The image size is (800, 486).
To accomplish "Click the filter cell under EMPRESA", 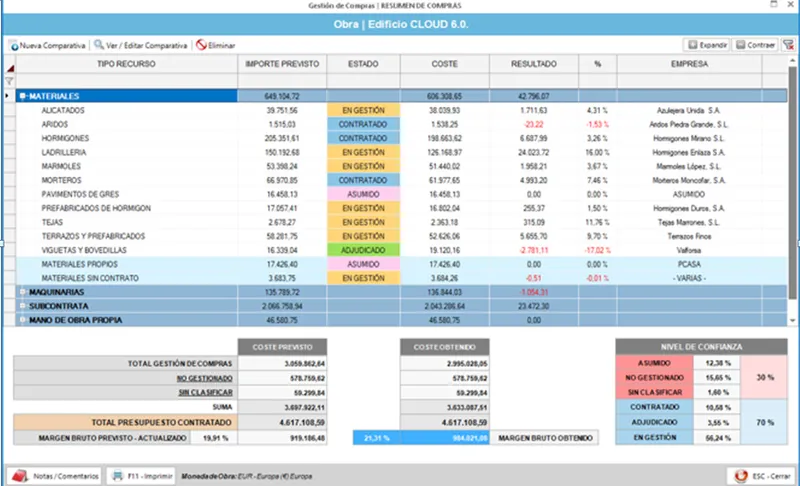I will point(689,81).
